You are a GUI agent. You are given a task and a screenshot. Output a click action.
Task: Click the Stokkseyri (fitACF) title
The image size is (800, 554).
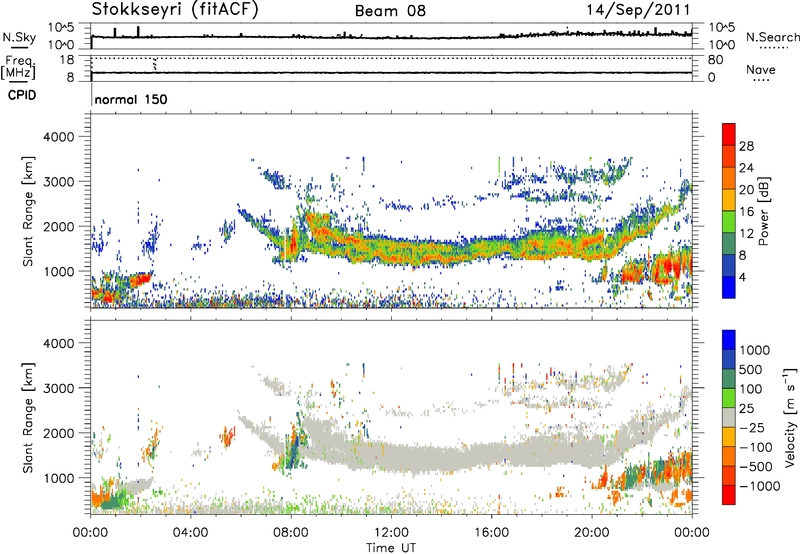point(175,9)
